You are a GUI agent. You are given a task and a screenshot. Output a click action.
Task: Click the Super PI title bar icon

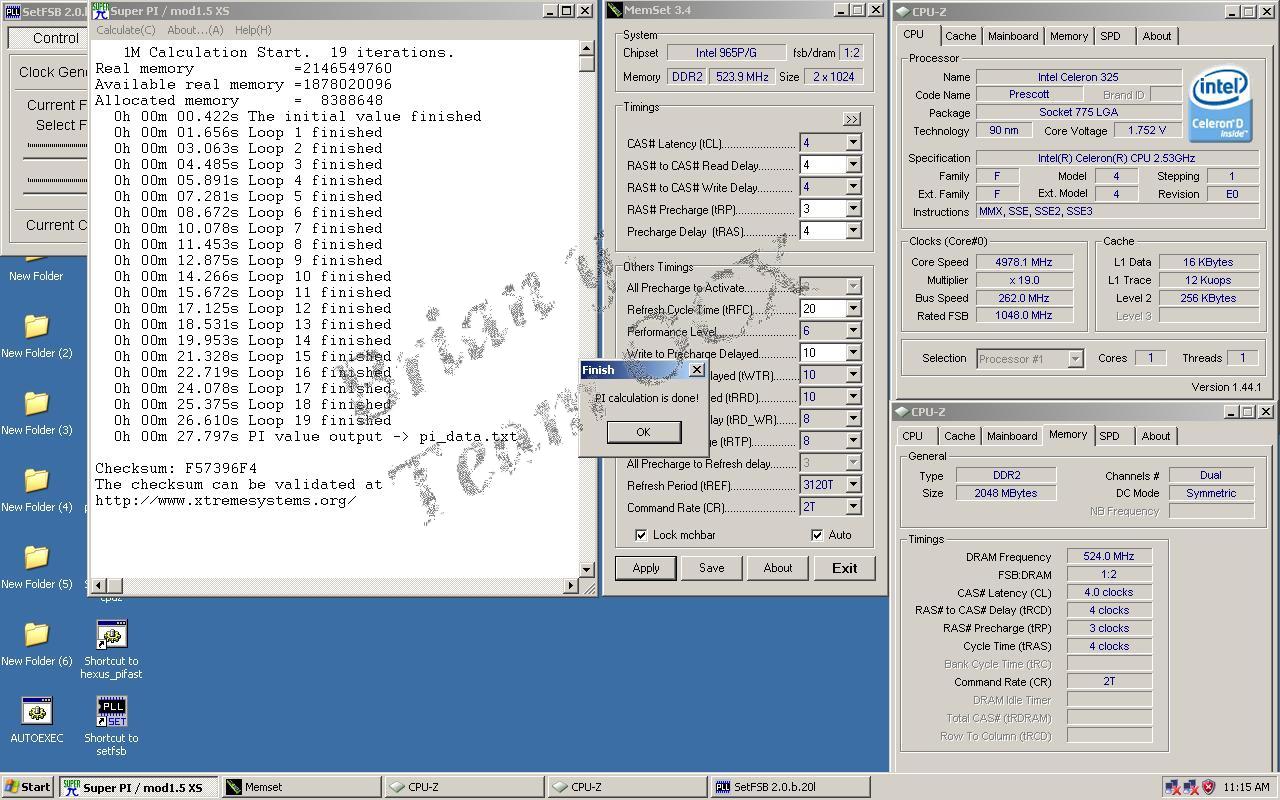100,10
